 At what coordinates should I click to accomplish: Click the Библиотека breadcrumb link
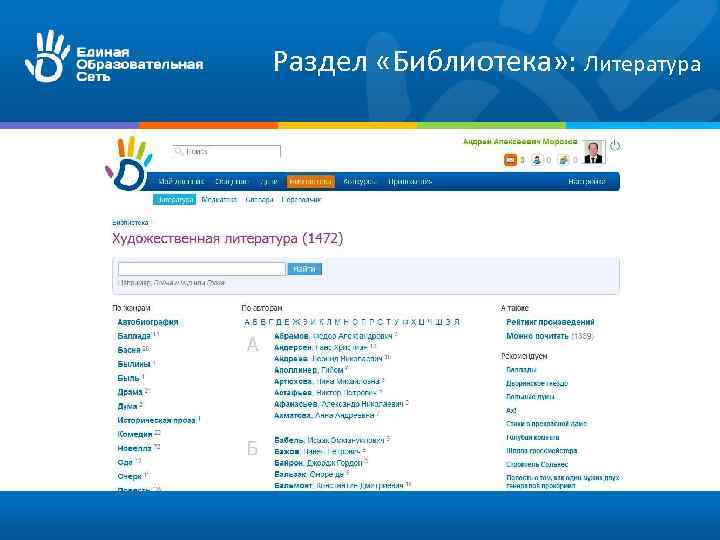pos(130,222)
